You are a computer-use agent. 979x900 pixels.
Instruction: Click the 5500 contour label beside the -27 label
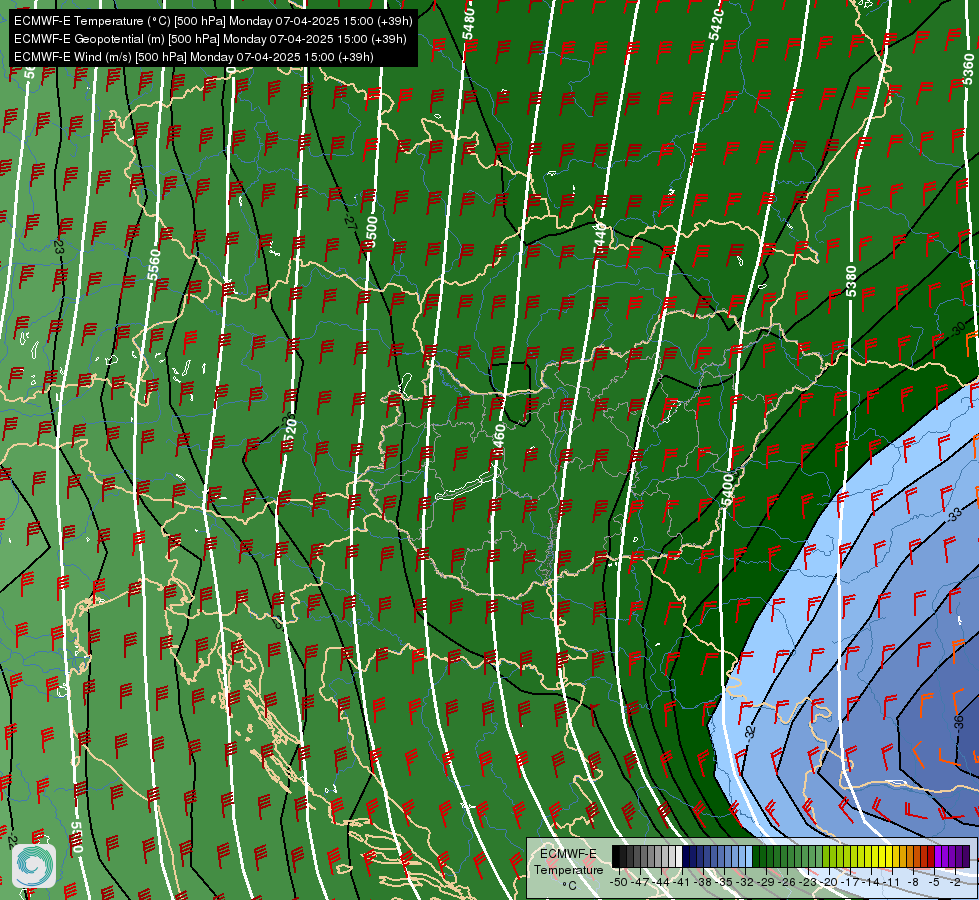371,233
